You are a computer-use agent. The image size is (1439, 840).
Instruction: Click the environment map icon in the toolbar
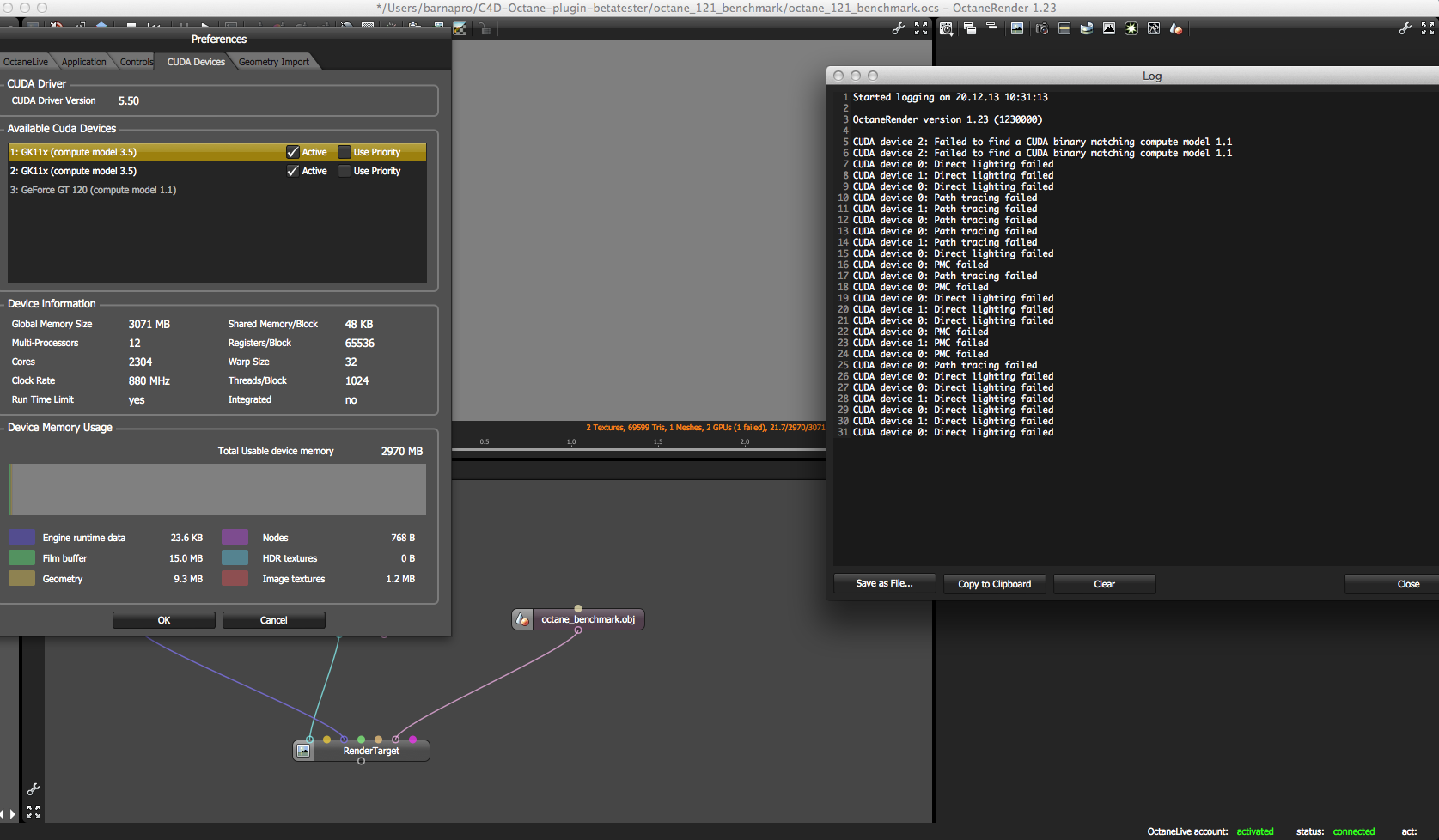click(1087, 28)
